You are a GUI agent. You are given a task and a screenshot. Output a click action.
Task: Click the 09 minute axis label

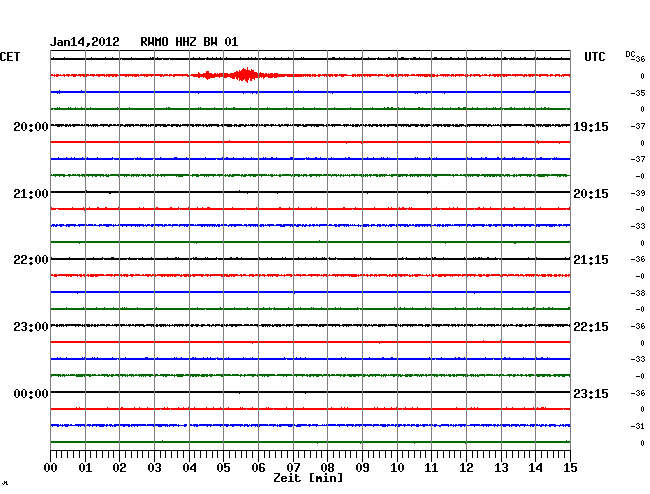[362, 467]
